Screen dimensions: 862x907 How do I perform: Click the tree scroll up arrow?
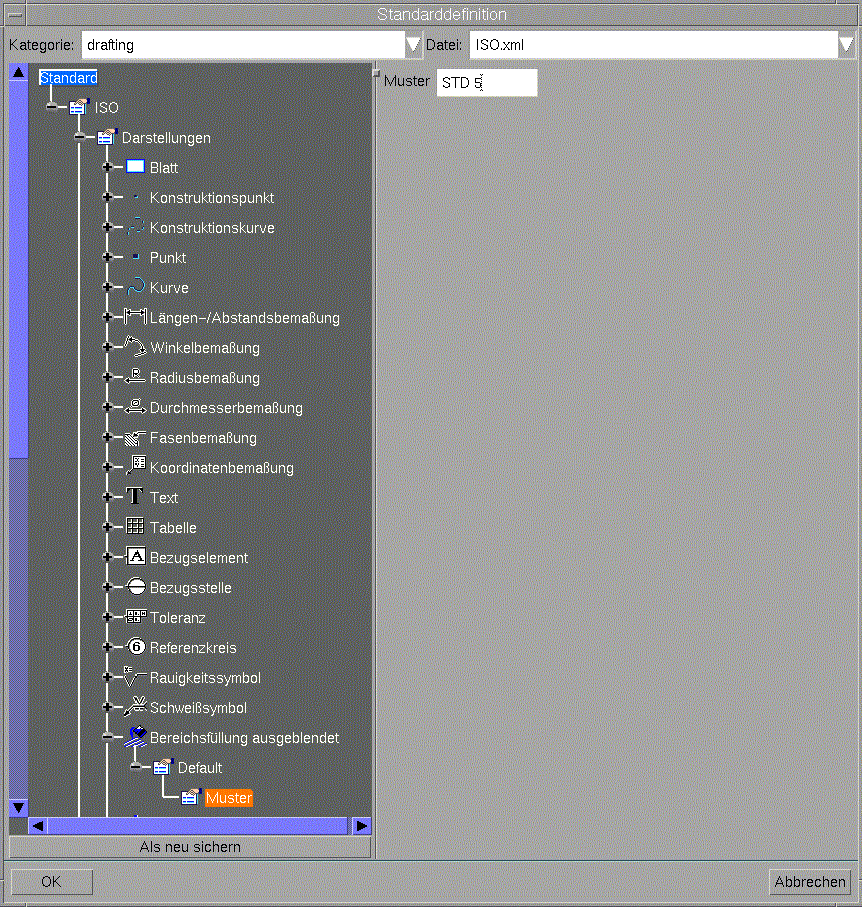click(x=19, y=72)
